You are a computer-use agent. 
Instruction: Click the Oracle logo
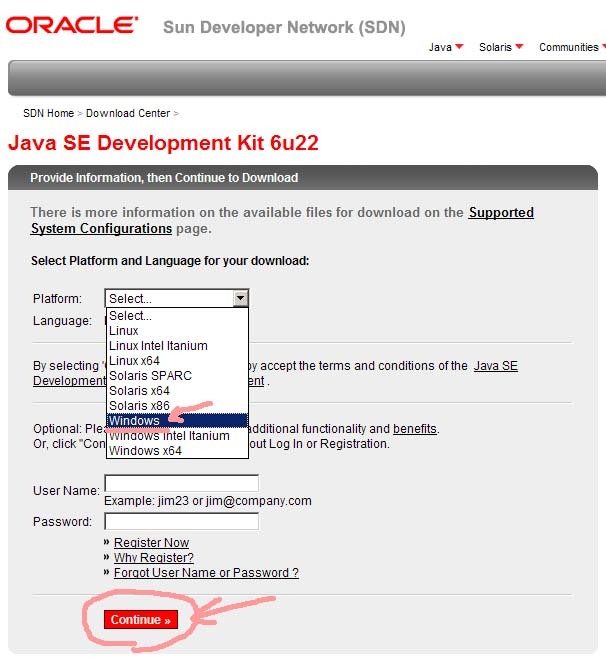point(72,25)
